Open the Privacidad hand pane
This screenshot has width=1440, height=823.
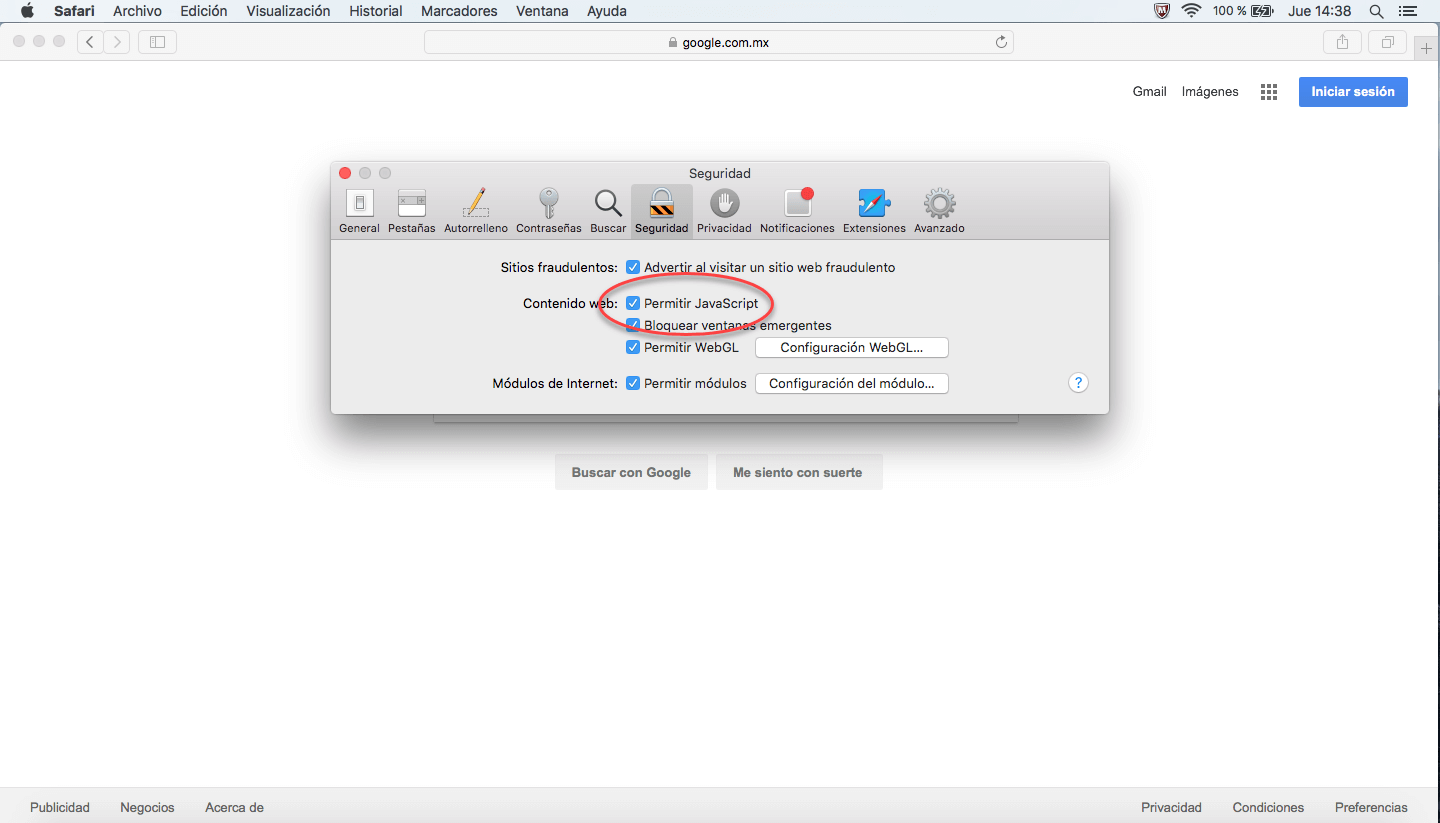pos(724,211)
